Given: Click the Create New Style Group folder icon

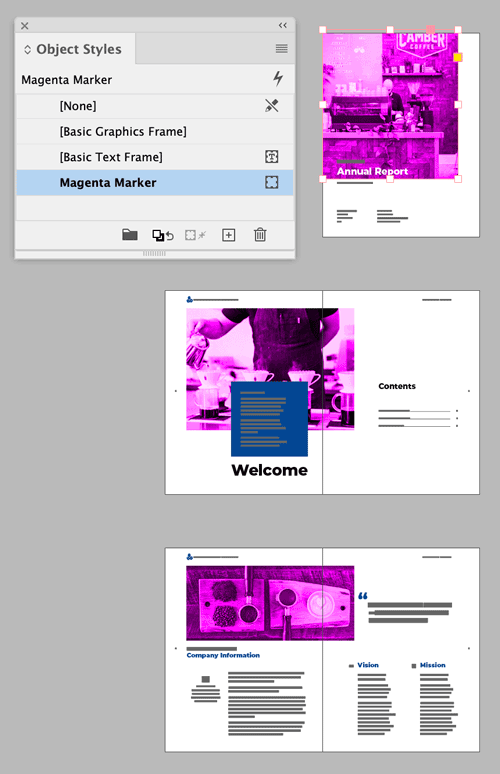Looking at the screenshot, I should click(130, 235).
